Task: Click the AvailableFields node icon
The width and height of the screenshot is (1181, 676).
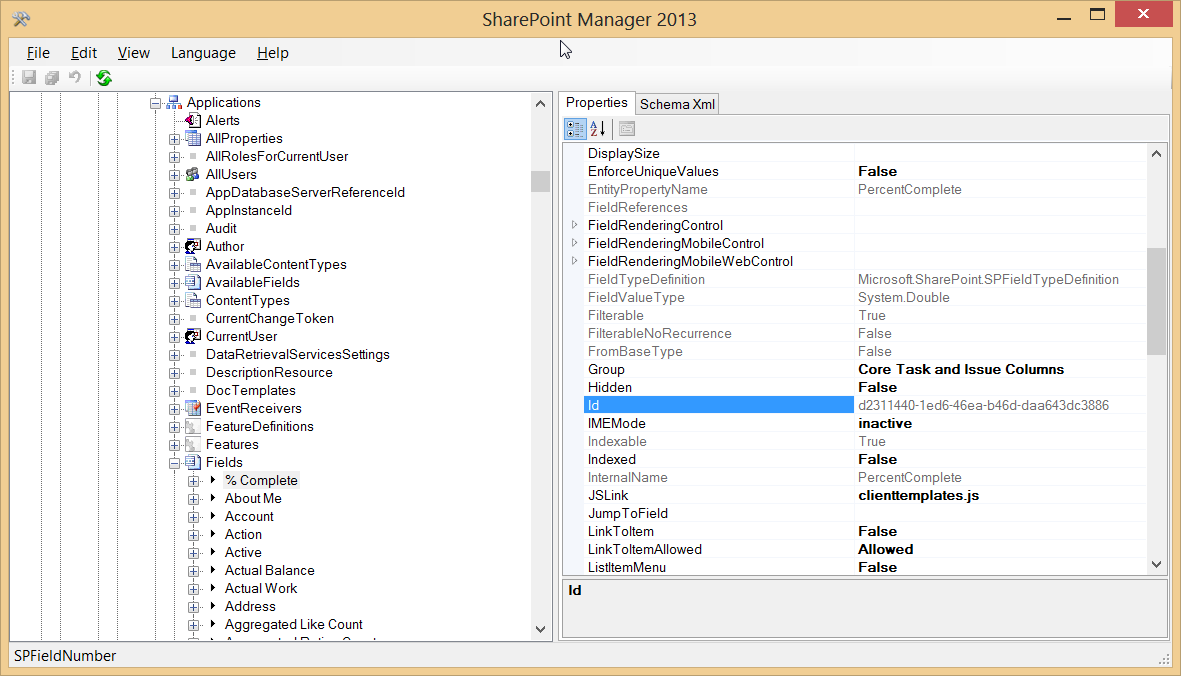Action: pos(193,282)
